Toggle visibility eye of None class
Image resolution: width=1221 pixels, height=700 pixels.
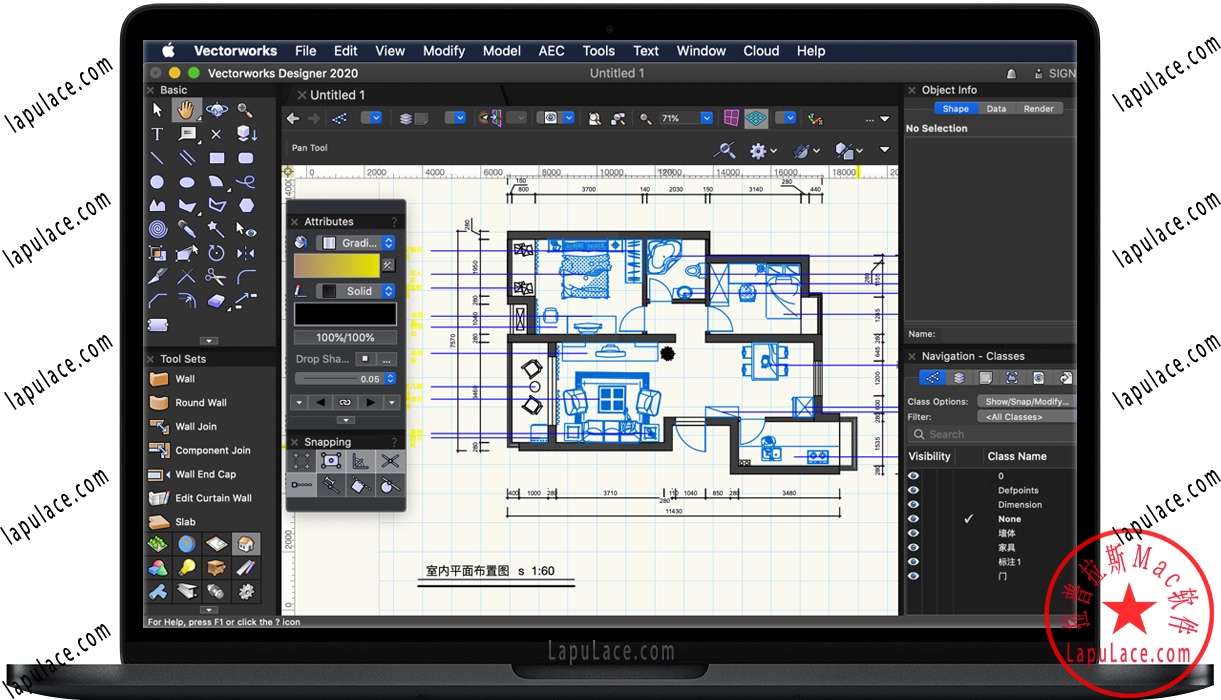tap(913, 519)
